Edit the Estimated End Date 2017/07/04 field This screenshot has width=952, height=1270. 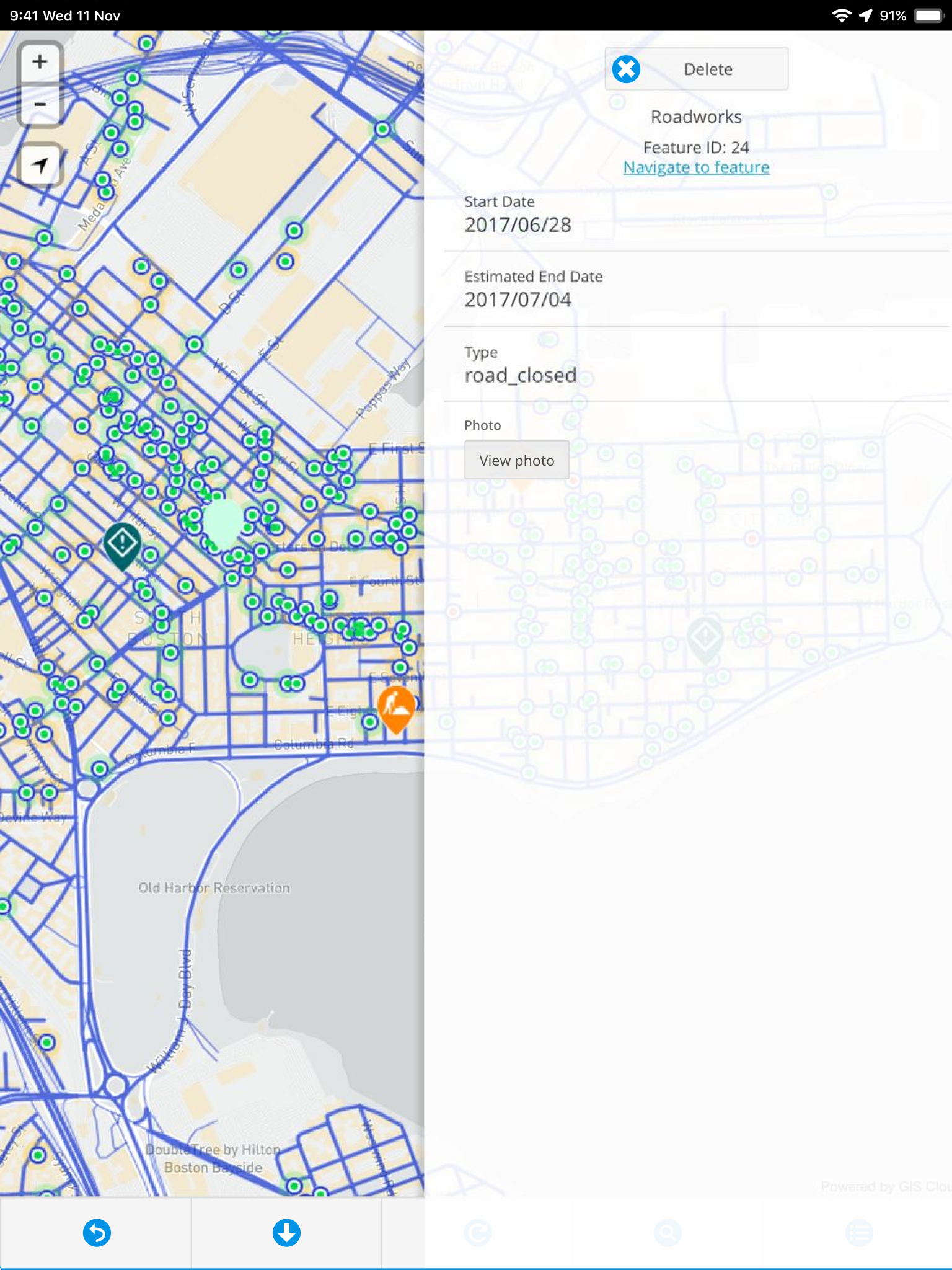point(697,289)
